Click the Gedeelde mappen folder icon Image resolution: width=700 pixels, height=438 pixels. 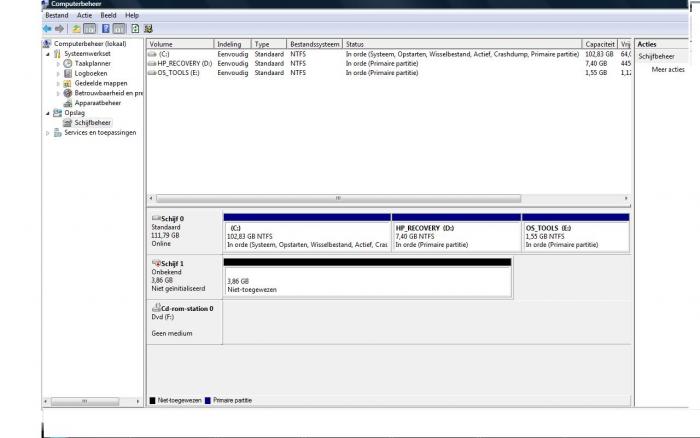tap(67, 83)
